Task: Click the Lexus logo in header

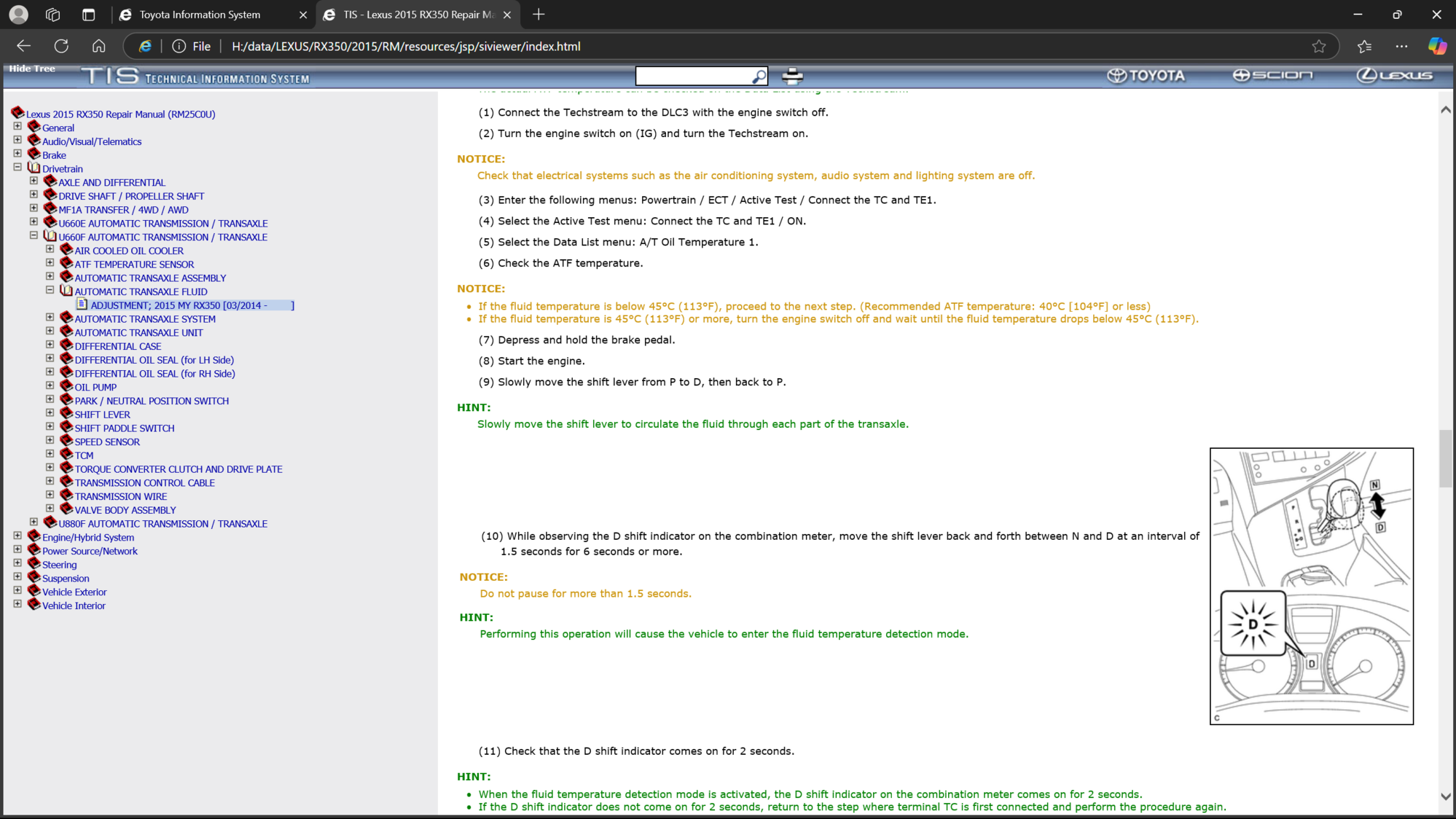Action: point(1394,75)
